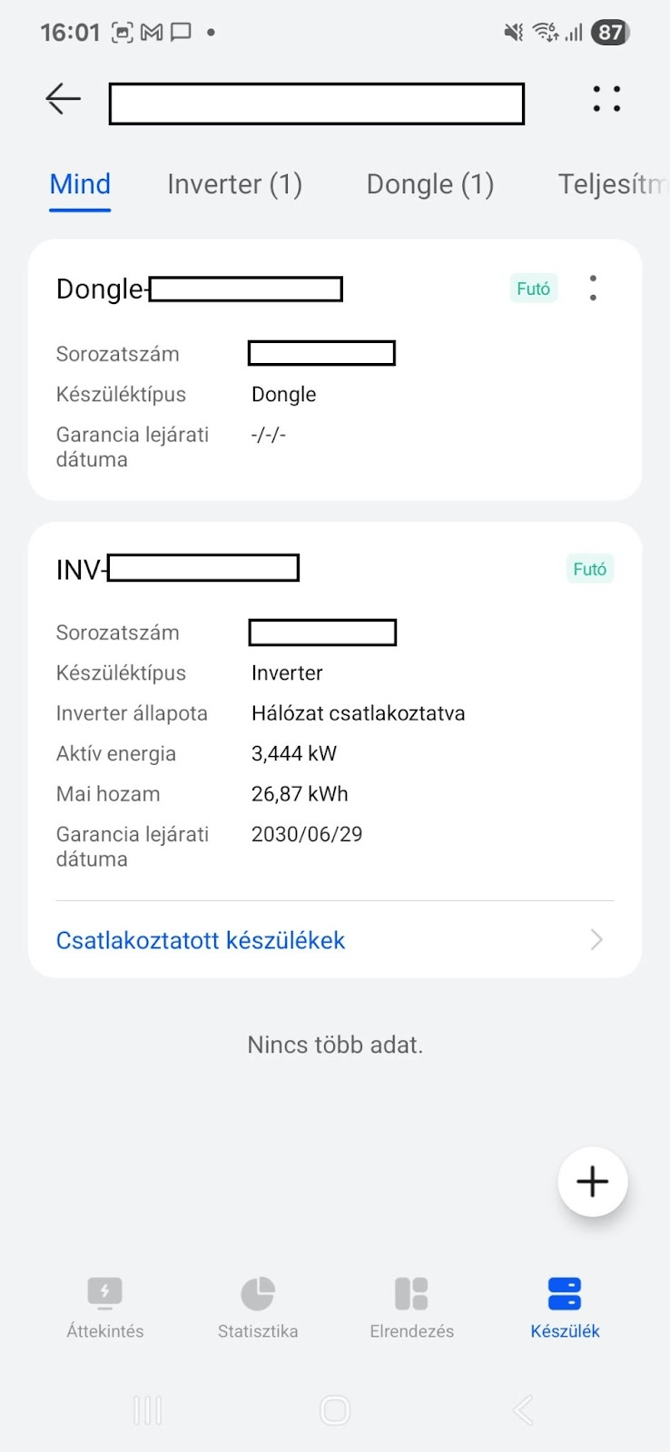Open the four-dot apps menu icon
This screenshot has height=1452, width=670.
(606, 99)
